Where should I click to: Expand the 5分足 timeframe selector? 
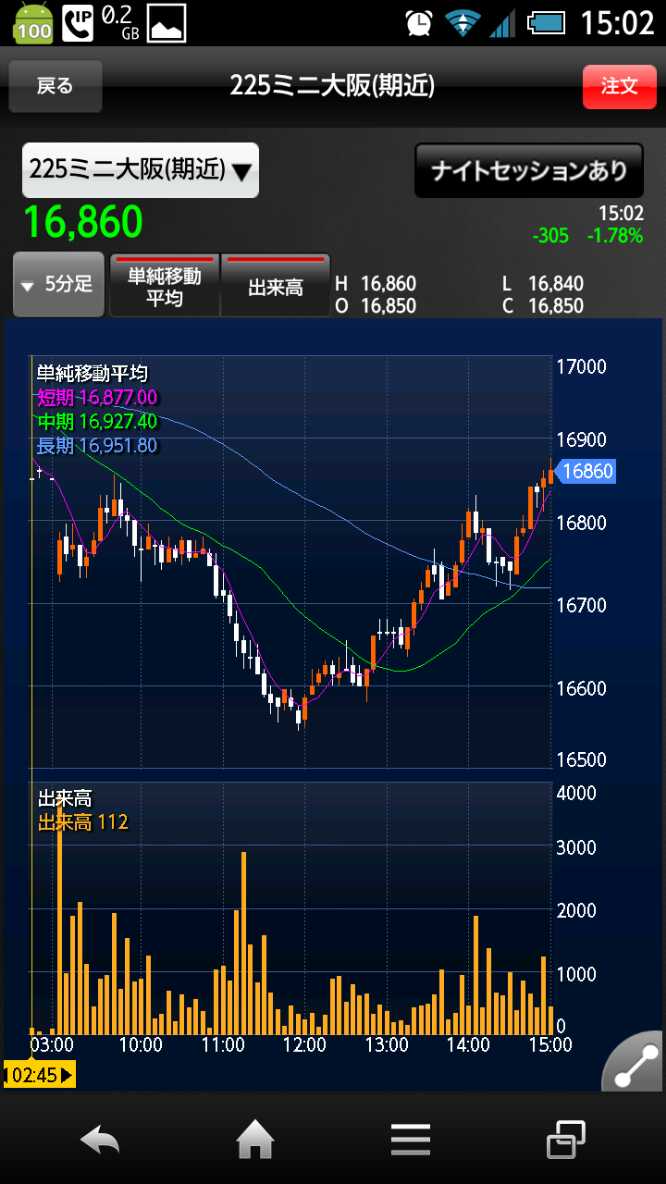pyautogui.click(x=58, y=285)
